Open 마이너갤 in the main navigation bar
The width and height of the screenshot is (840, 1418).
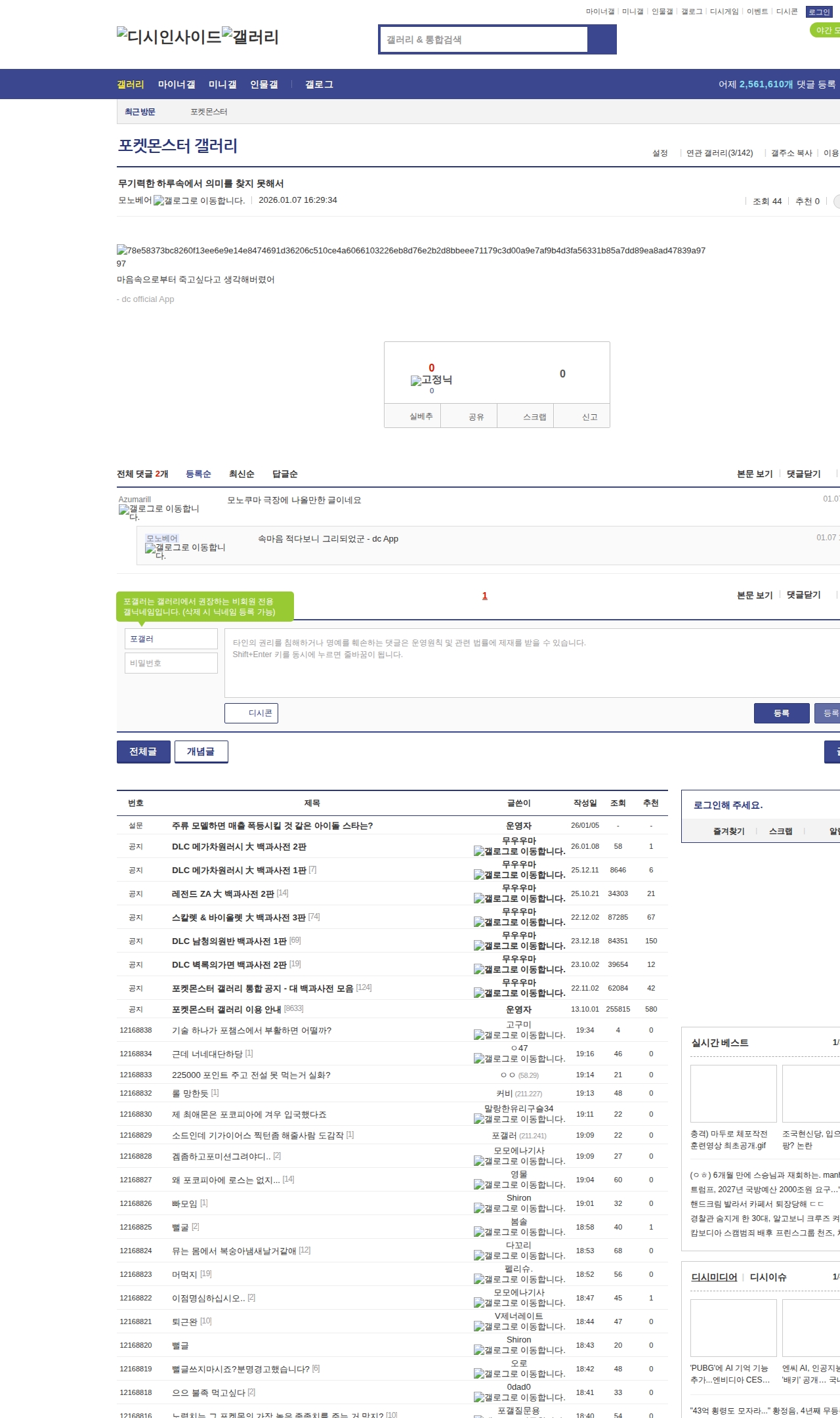(177, 85)
